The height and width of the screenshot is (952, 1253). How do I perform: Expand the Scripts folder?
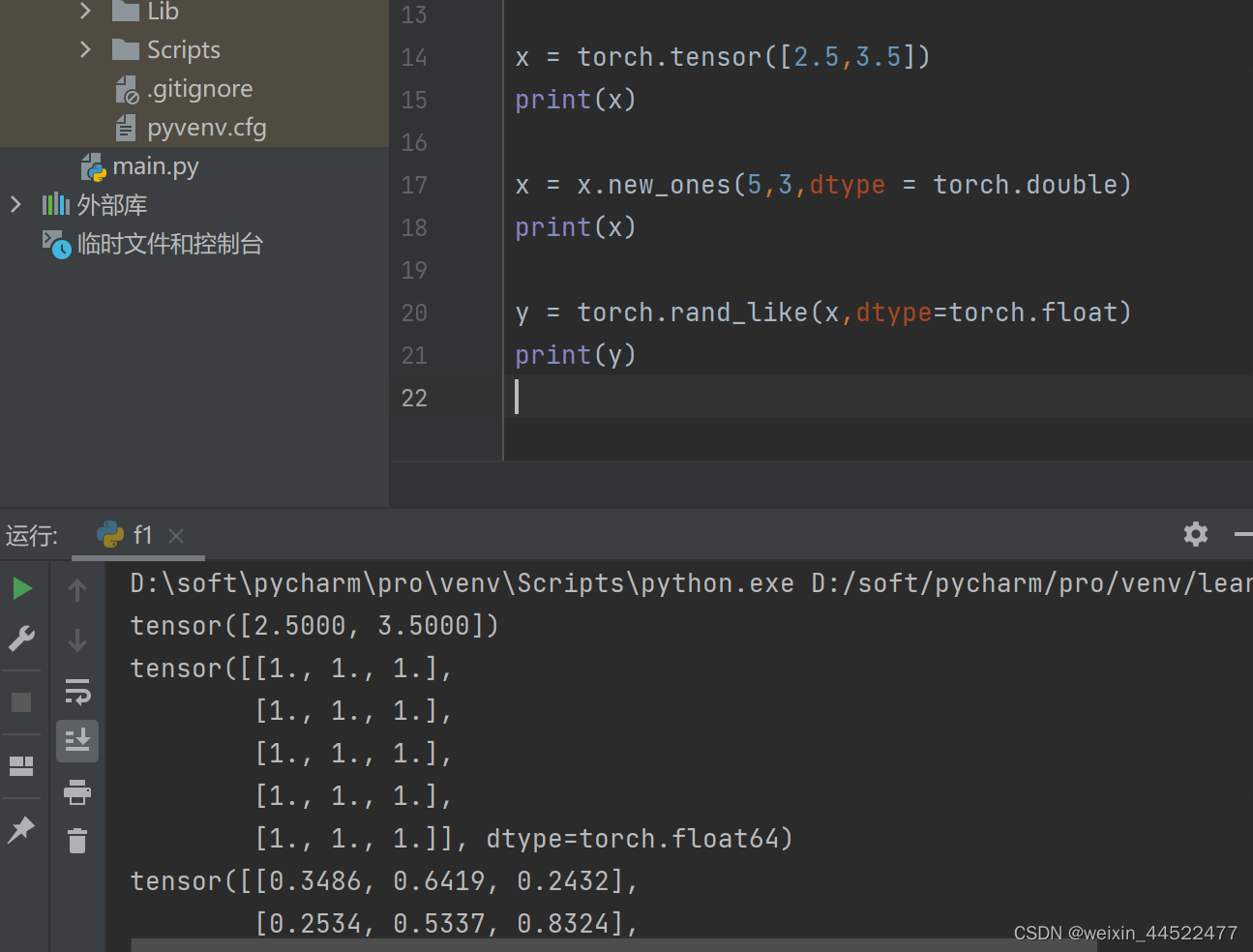point(85,49)
